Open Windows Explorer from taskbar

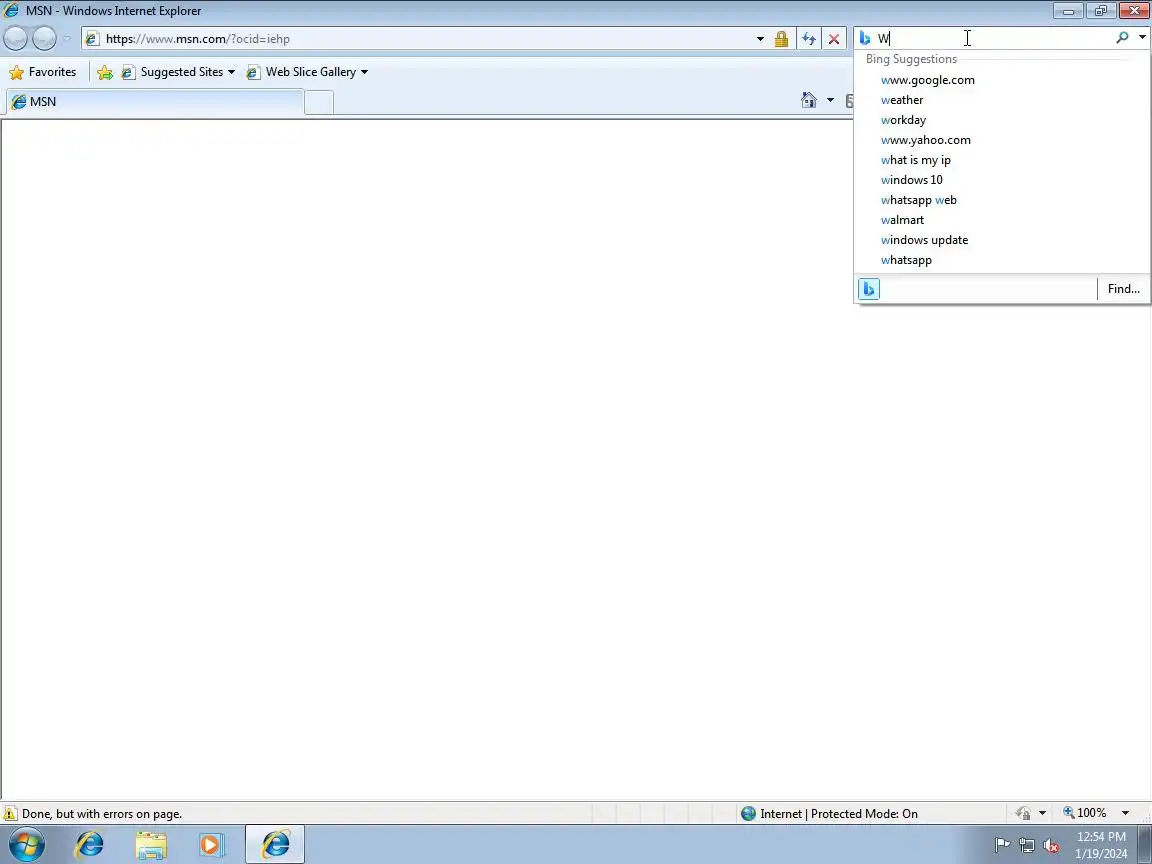point(151,844)
